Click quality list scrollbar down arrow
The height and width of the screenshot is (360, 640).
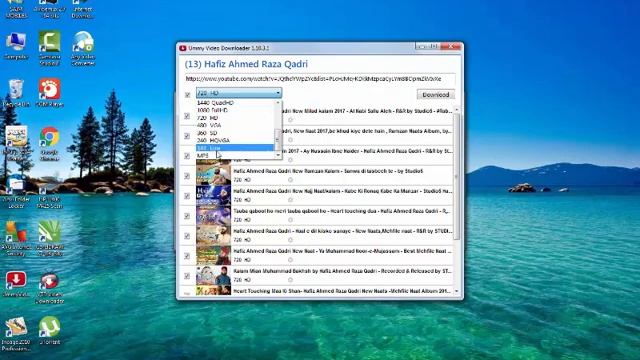tap(278, 156)
